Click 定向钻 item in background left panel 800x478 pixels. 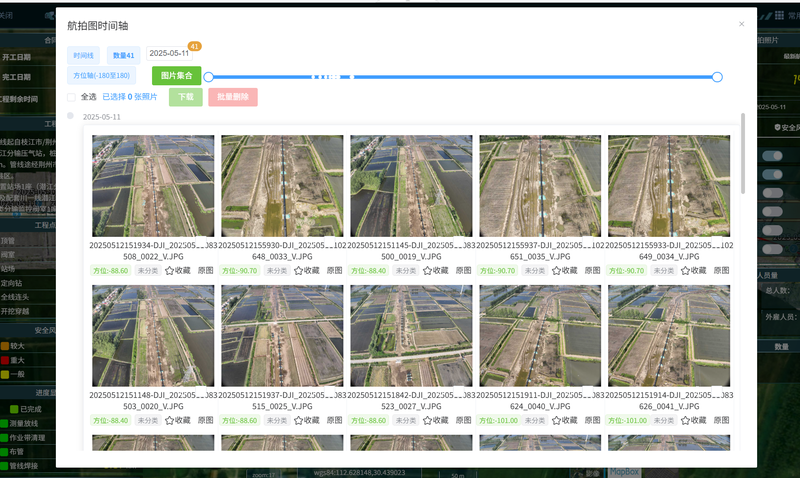tap(12, 283)
